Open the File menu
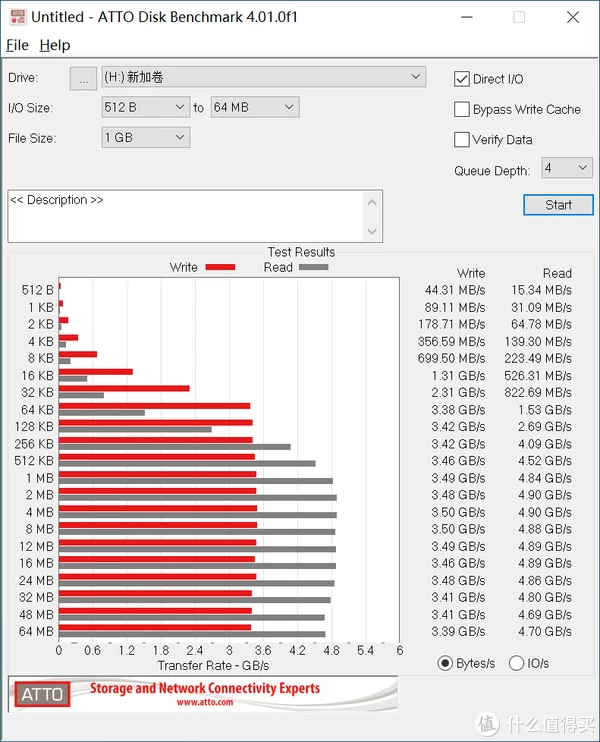The width and height of the screenshot is (600, 742). point(18,45)
